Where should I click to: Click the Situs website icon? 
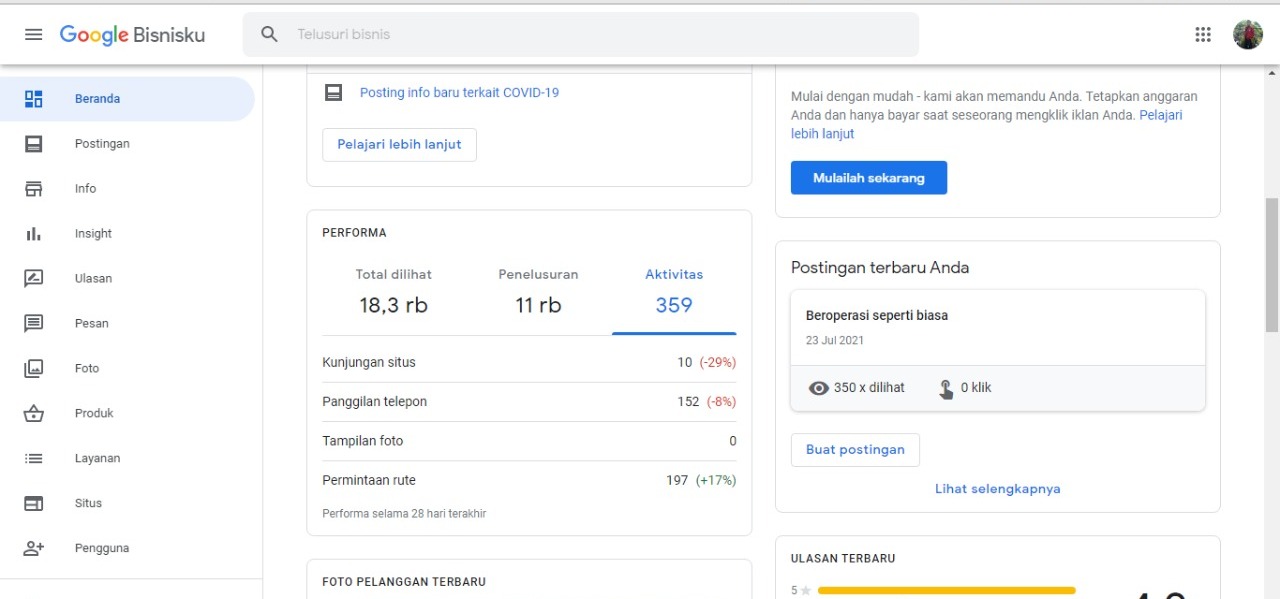tap(34, 504)
